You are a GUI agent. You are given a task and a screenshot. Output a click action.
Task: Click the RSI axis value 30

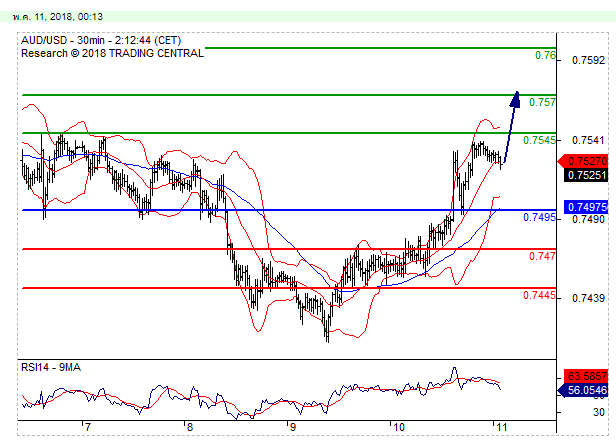point(599,412)
